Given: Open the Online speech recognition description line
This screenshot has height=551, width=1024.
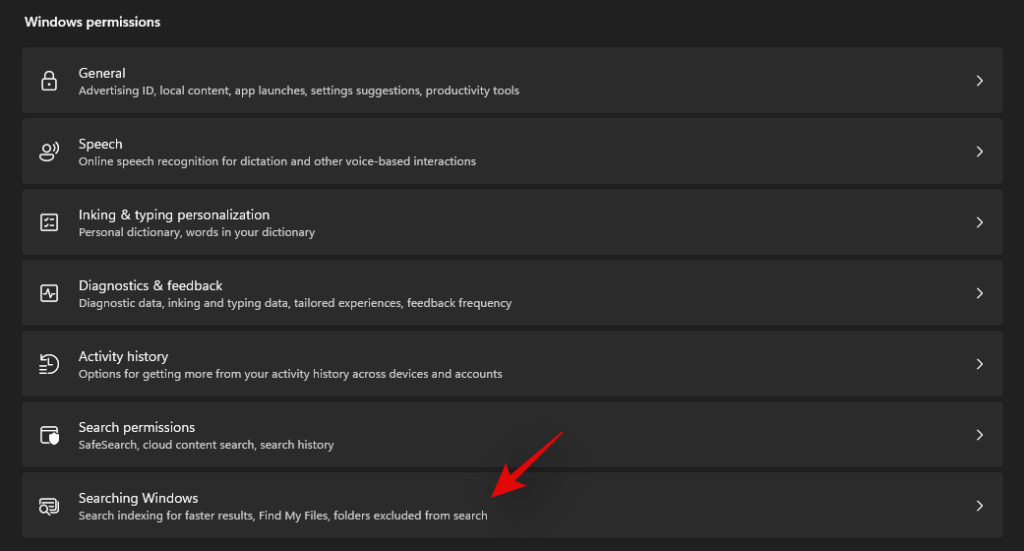Looking at the screenshot, I should coord(278,161).
